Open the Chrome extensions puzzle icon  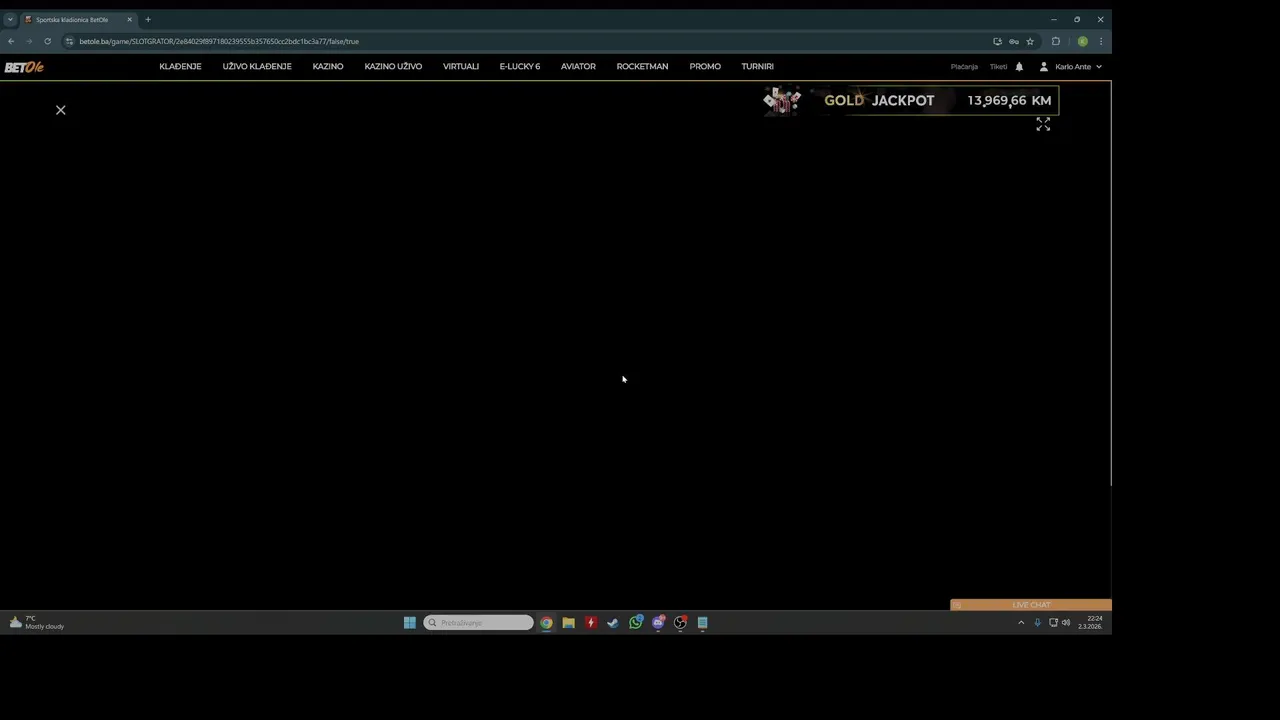tap(1056, 41)
